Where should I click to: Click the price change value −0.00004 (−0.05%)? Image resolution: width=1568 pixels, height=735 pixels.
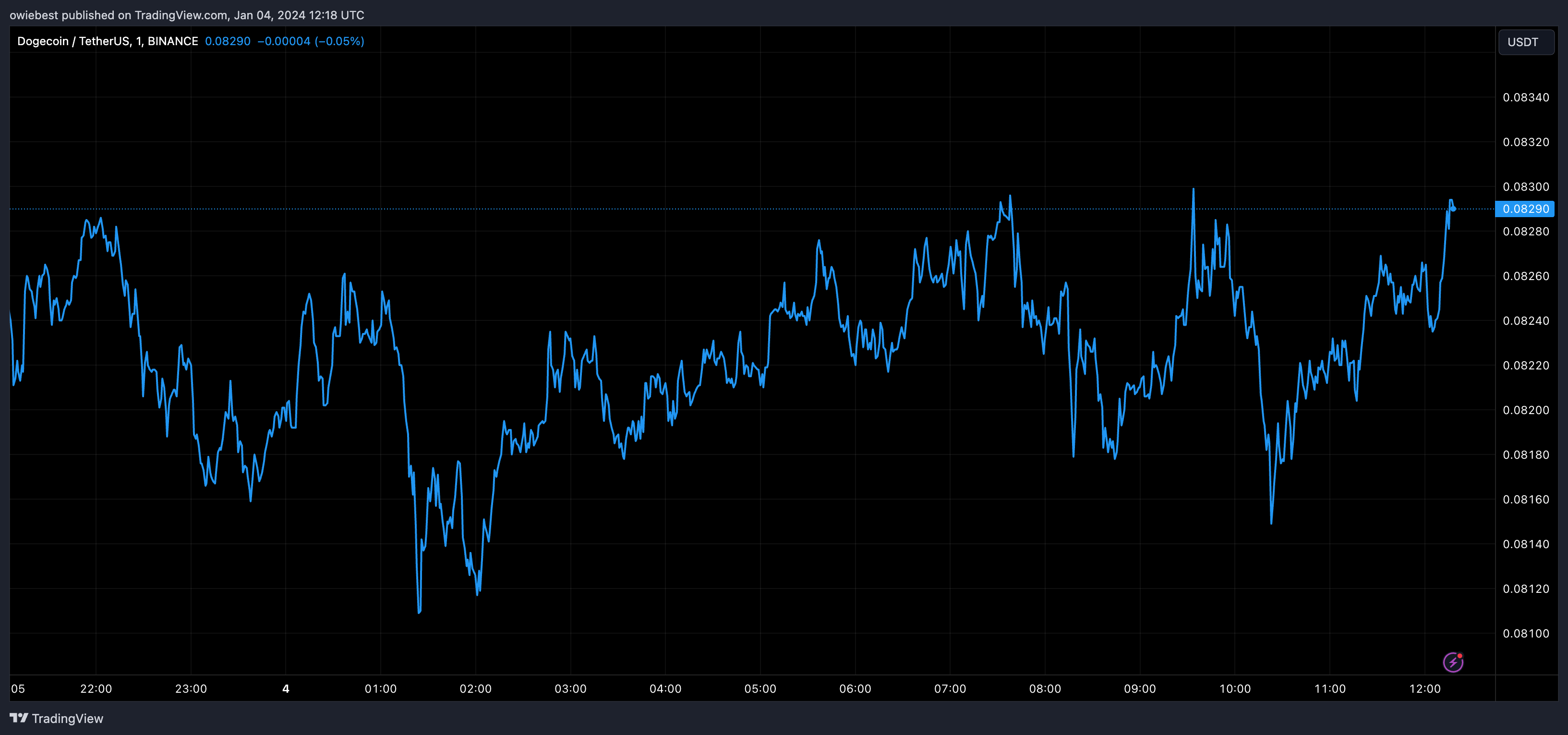[311, 41]
